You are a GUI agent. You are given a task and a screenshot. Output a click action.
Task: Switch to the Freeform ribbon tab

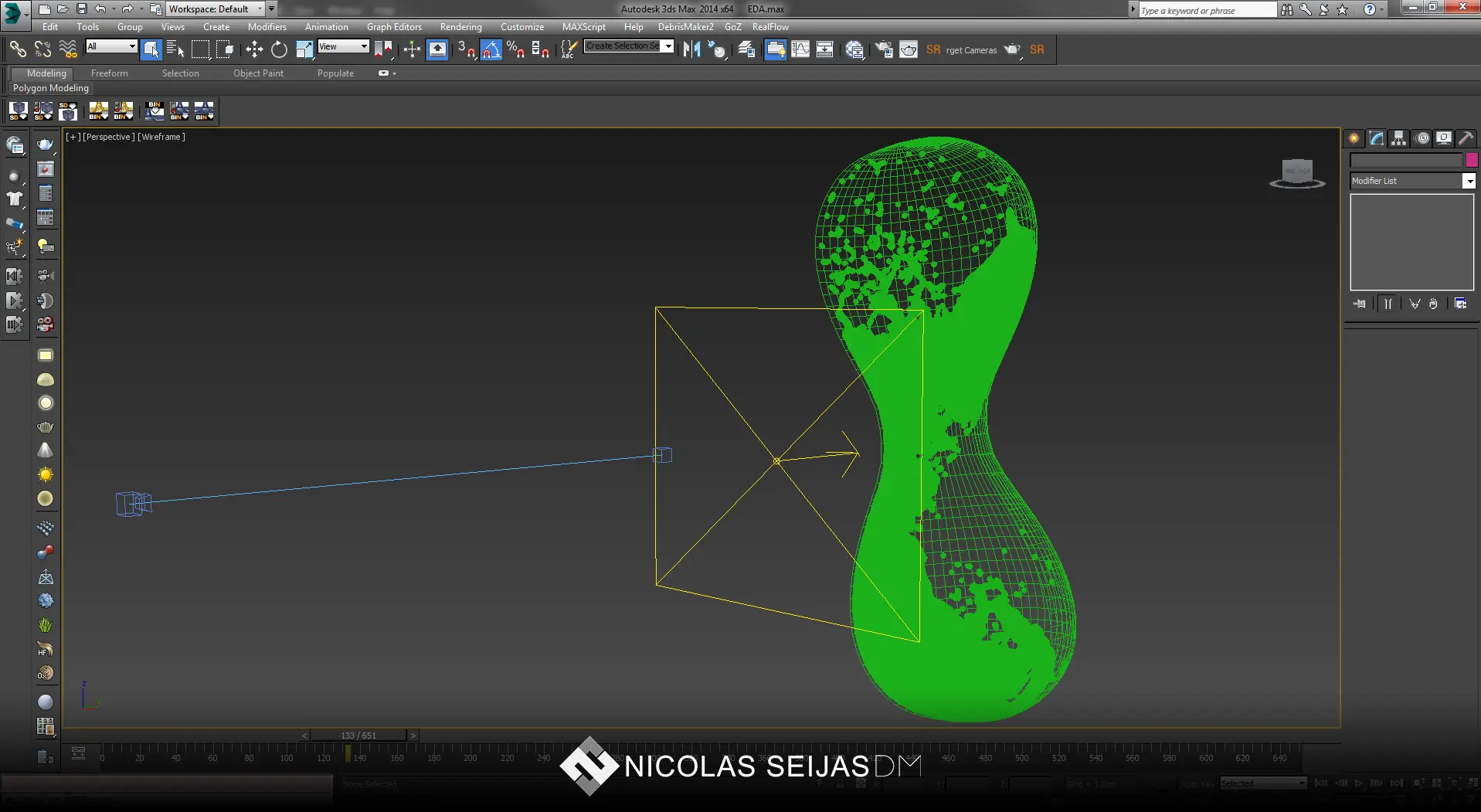click(109, 73)
